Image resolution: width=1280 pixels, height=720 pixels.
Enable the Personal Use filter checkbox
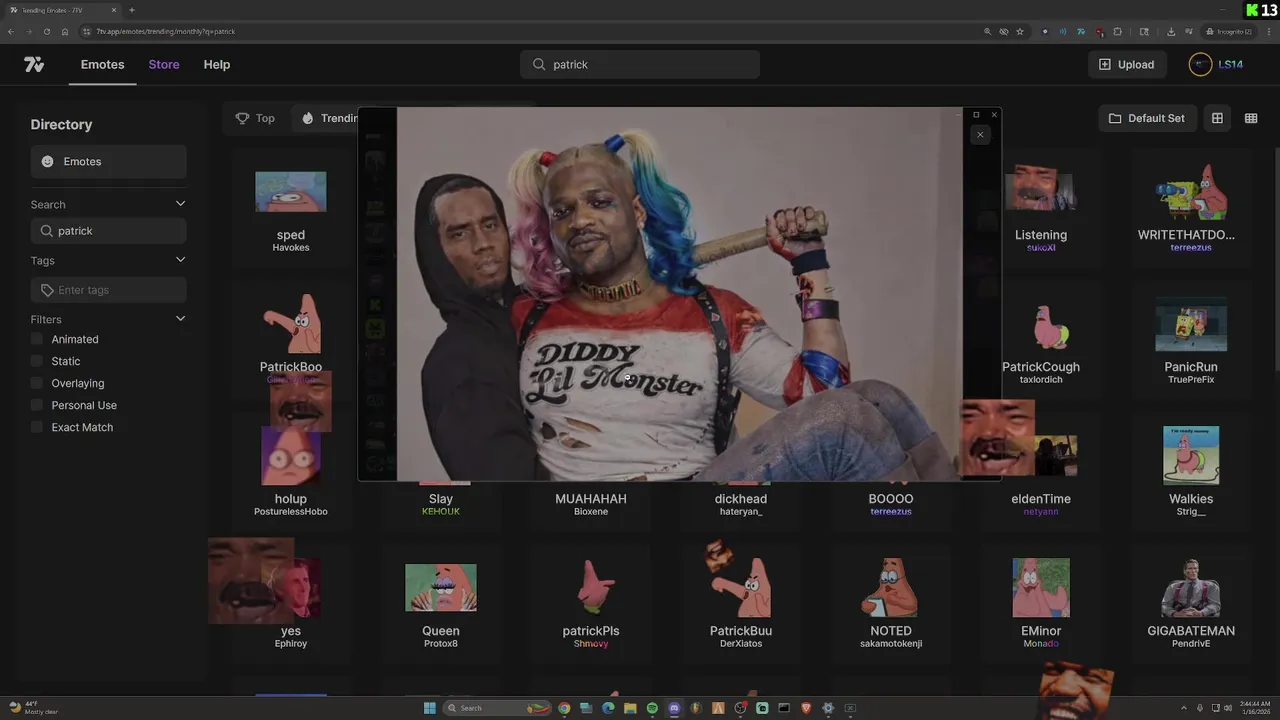[x=37, y=405]
